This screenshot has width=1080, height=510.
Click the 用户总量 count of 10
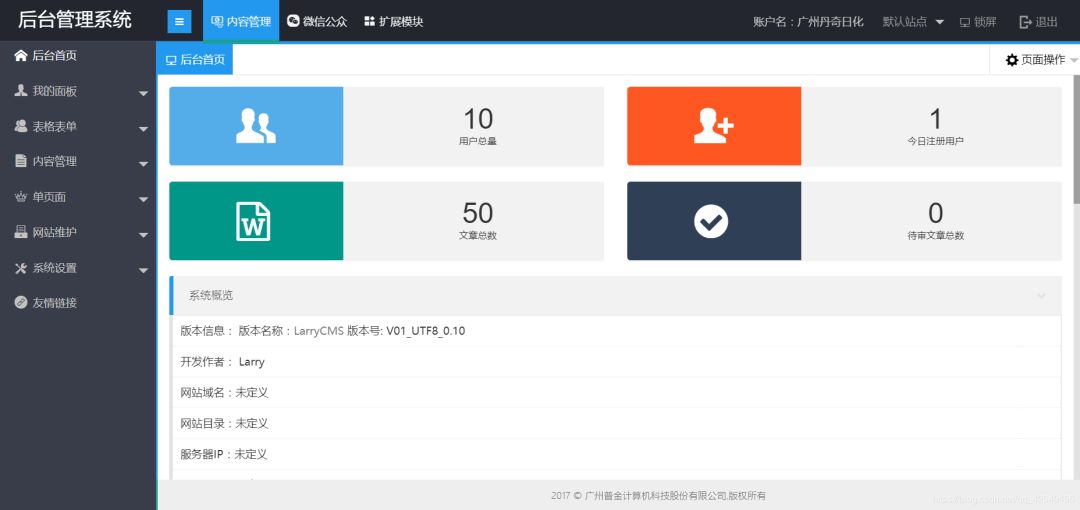tap(478, 119)
